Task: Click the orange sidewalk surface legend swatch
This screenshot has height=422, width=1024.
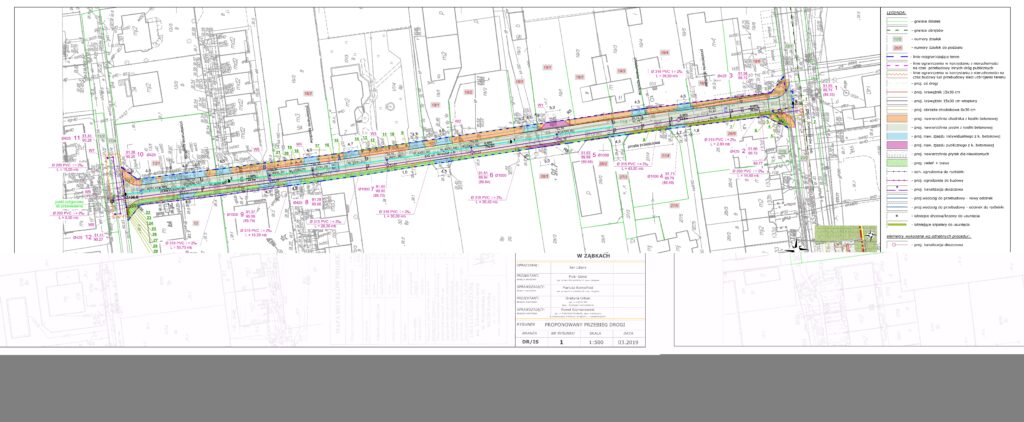Action: [x=896, y=118]
